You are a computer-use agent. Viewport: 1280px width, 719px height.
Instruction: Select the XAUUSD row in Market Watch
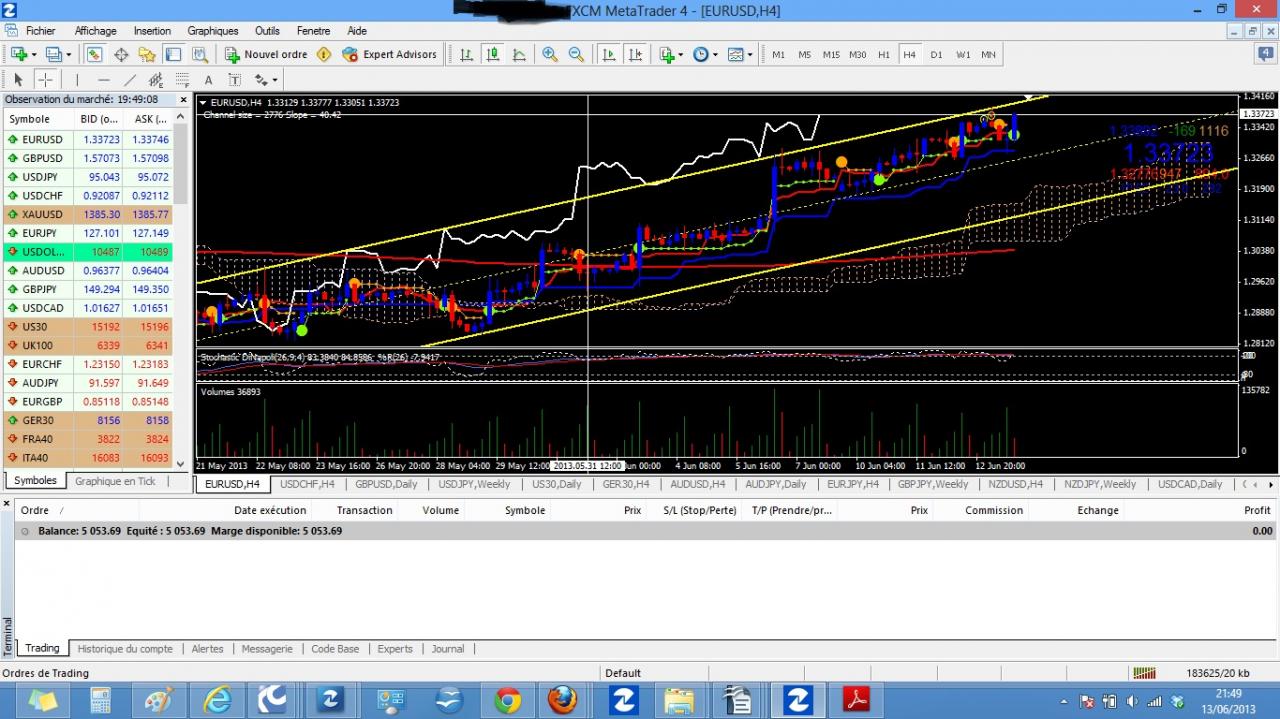(x=88, y=214)
